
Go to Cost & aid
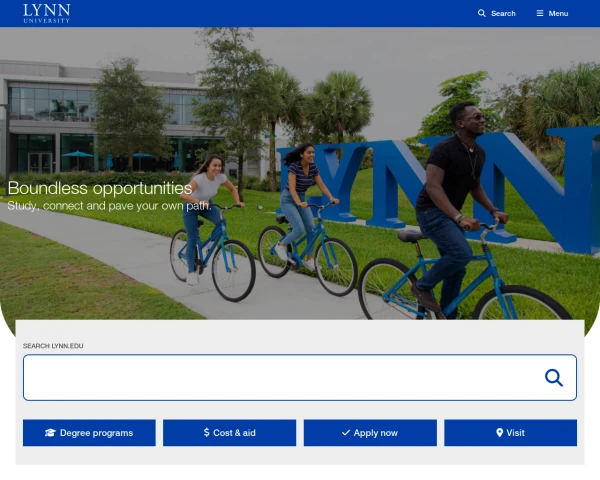coord(230,433)
